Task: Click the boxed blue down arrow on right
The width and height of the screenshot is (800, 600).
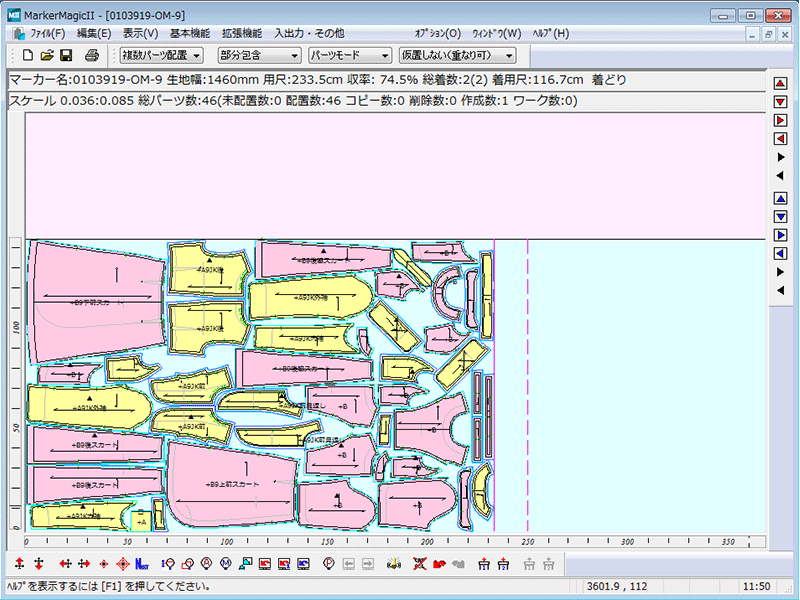Action: pos(781,215)
